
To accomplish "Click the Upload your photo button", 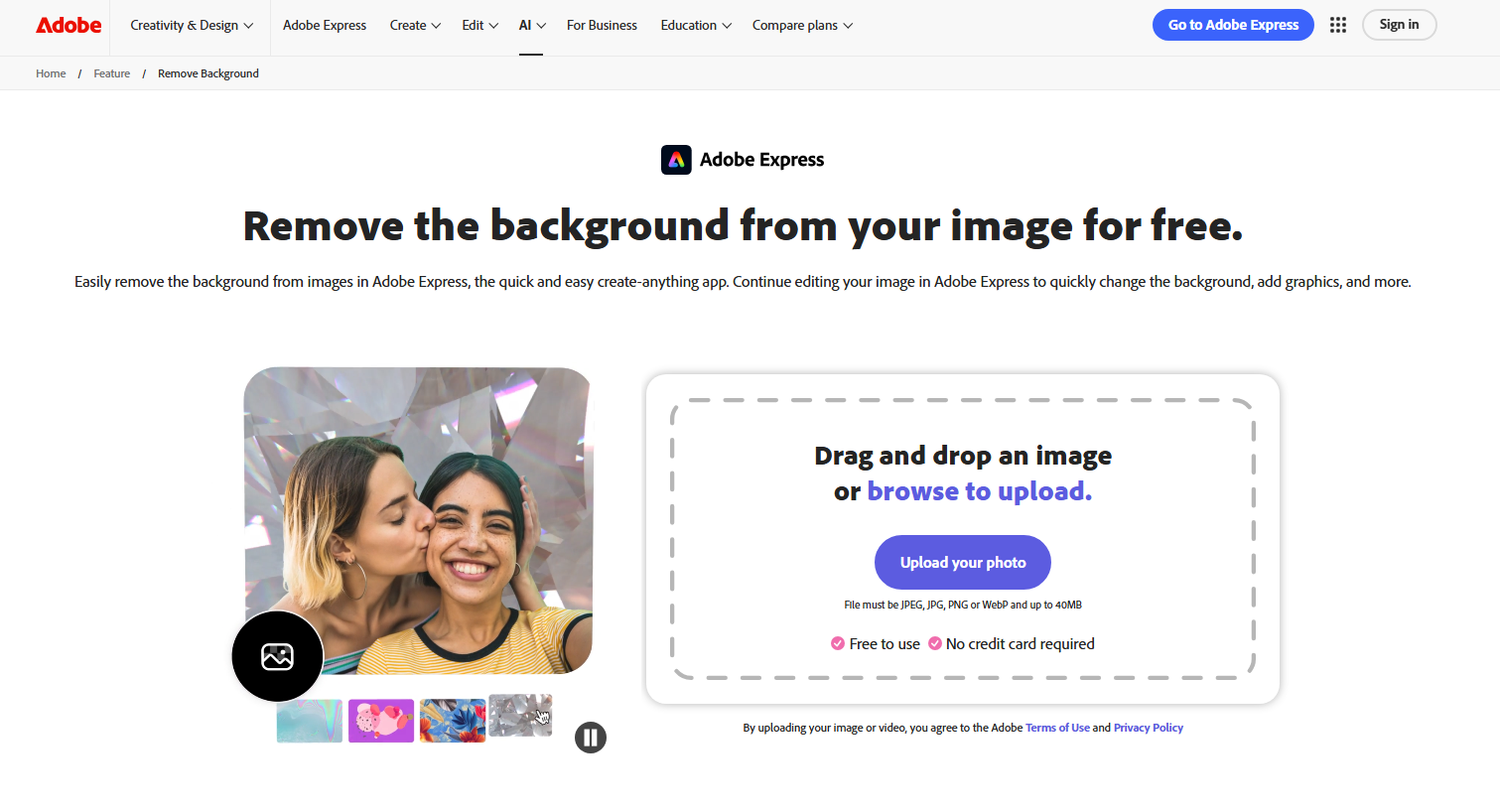I will 962,562.
